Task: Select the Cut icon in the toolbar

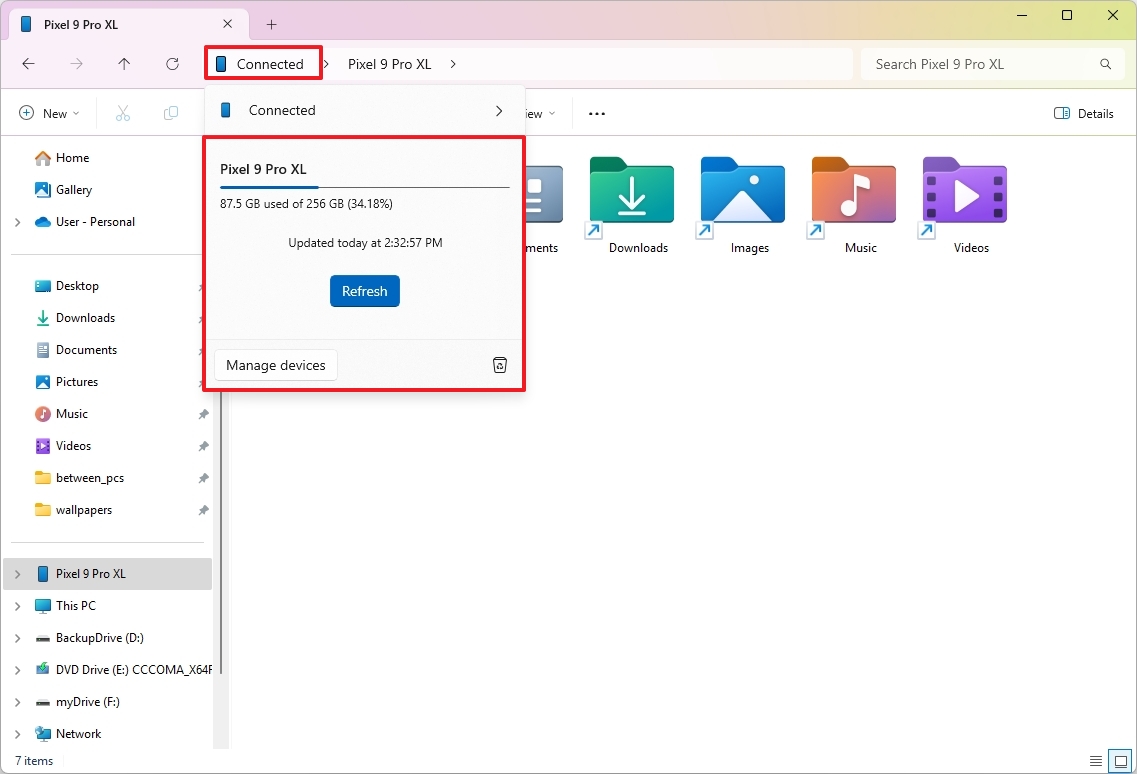Action: point(122,112)
